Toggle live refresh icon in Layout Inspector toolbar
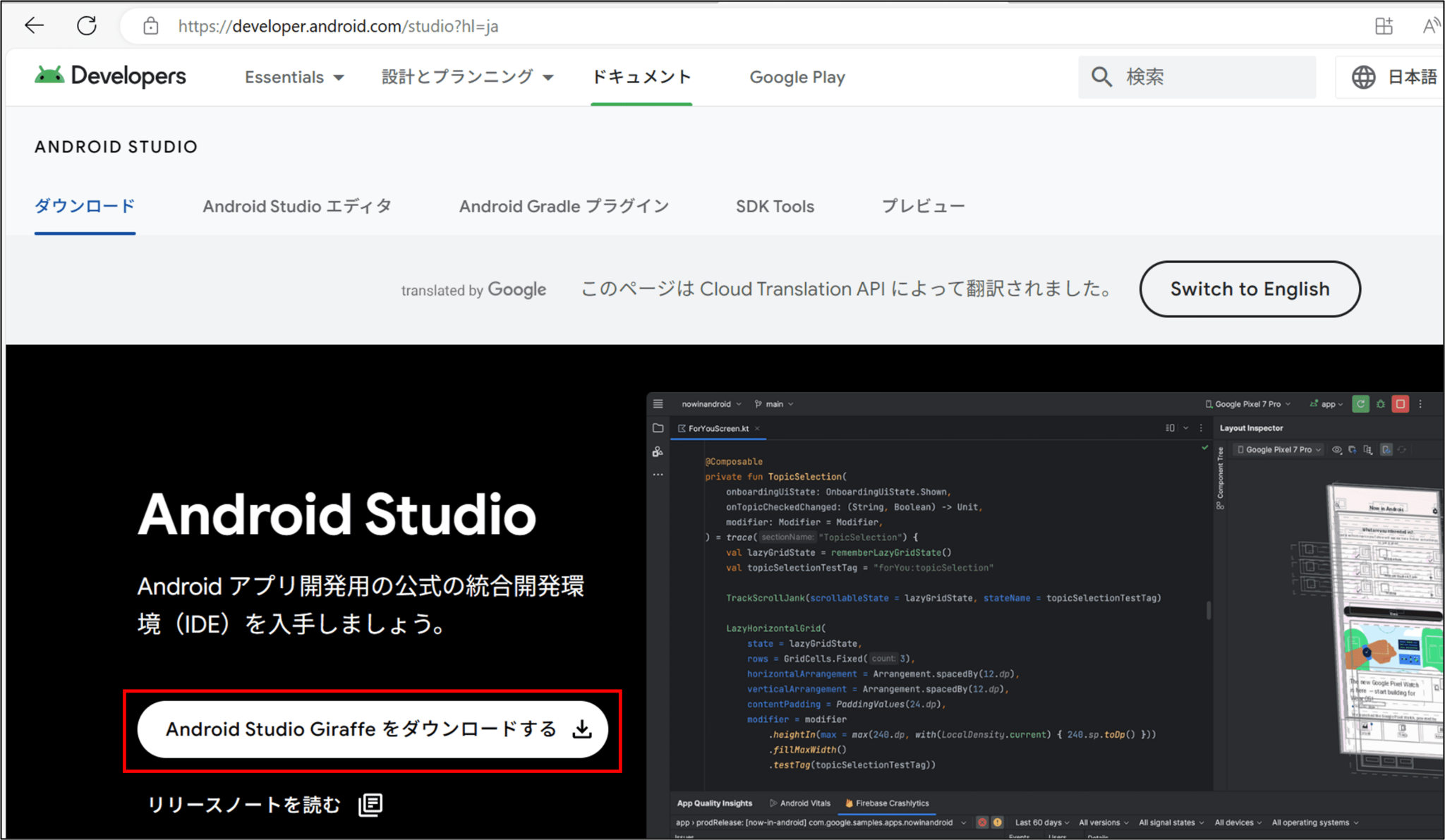The image size is (1445, 840). 1402,450
